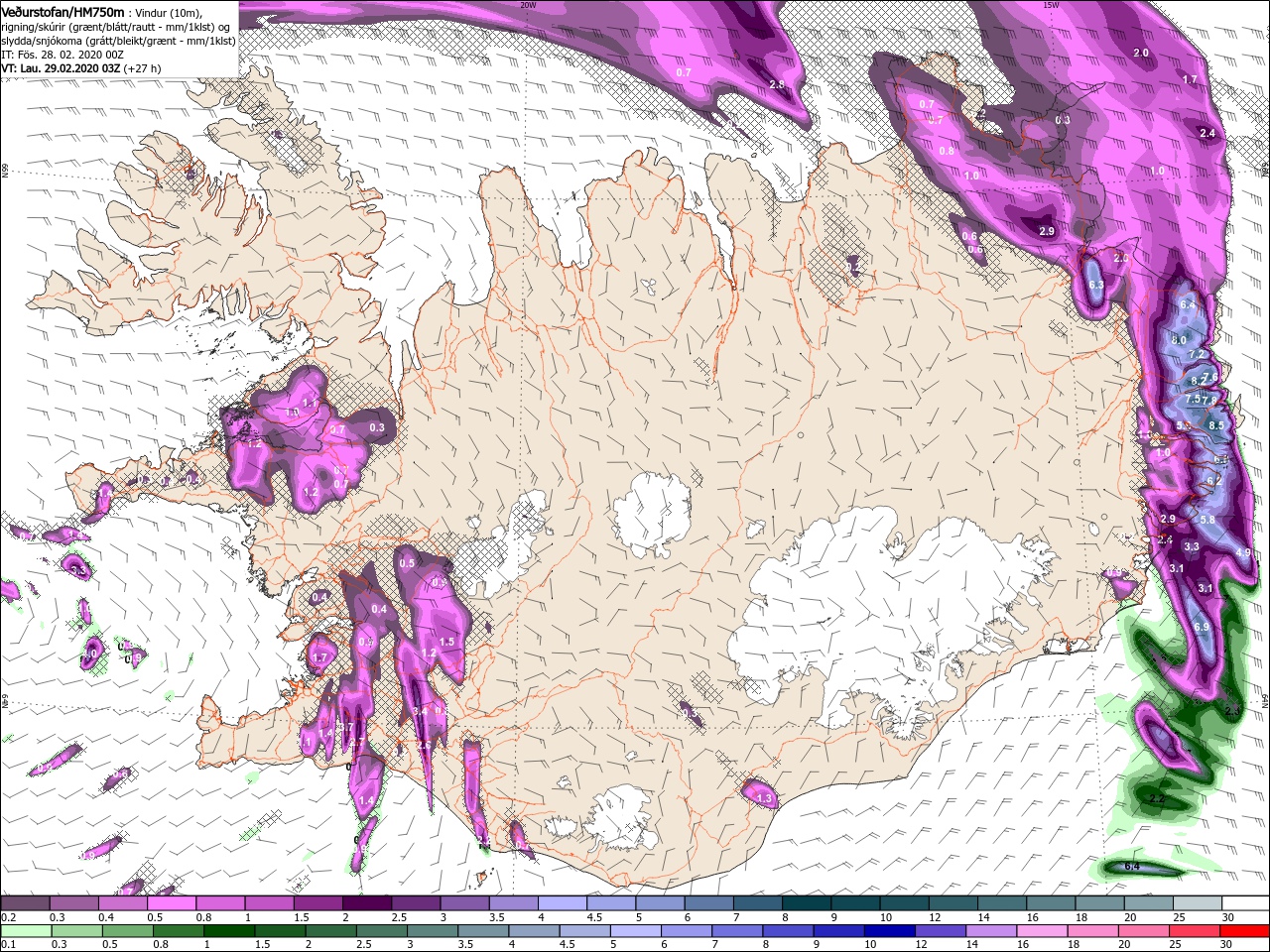The height and width of the screenshot is (952, 1270).
Task: Click the 2.2 value in green rain area
Action: pos(1156,799)
